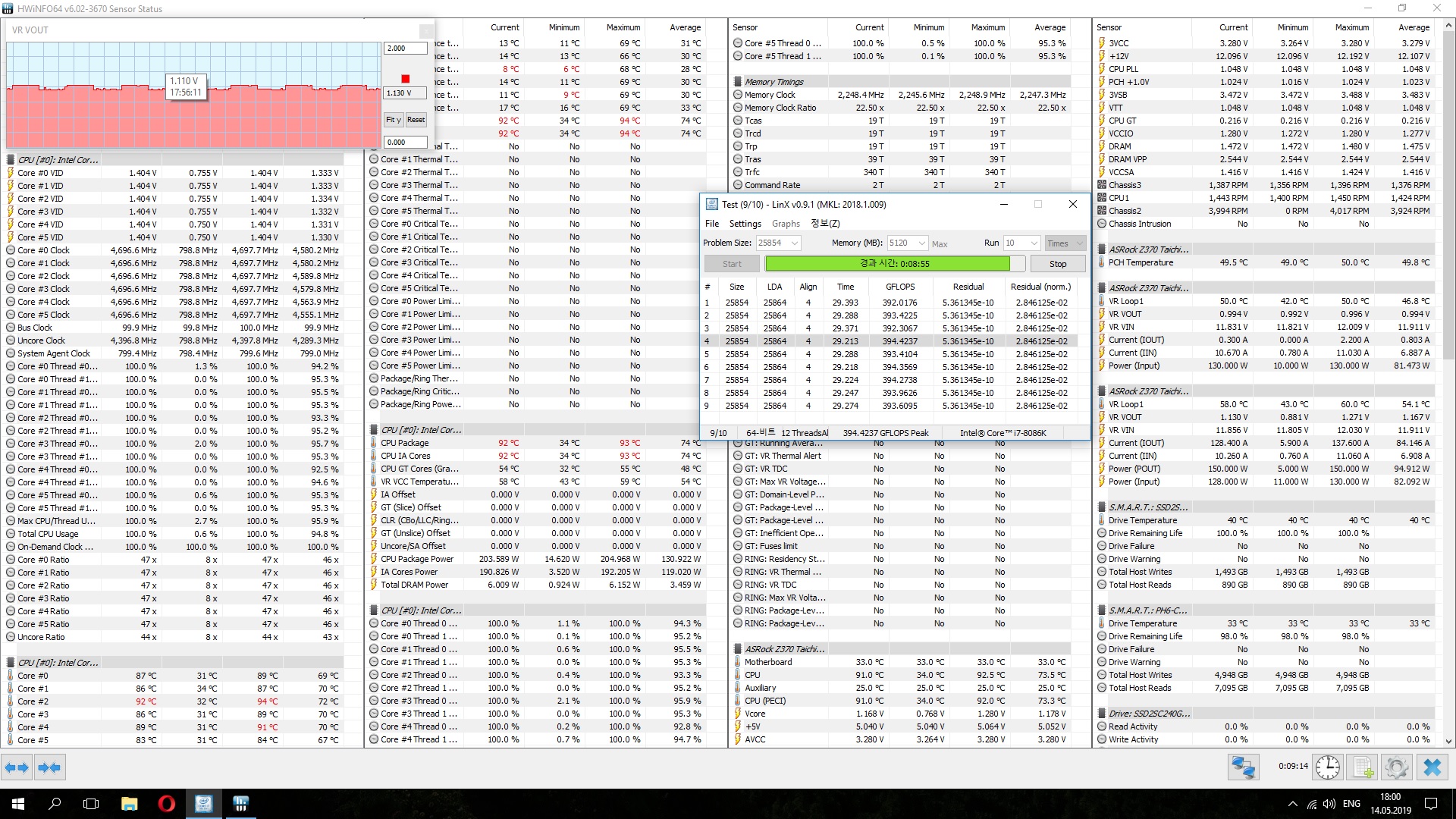Click the blue X close-sensors icon
Image resolution: width=1456 pixels, height=819 pixels.
pos(1432,767)
